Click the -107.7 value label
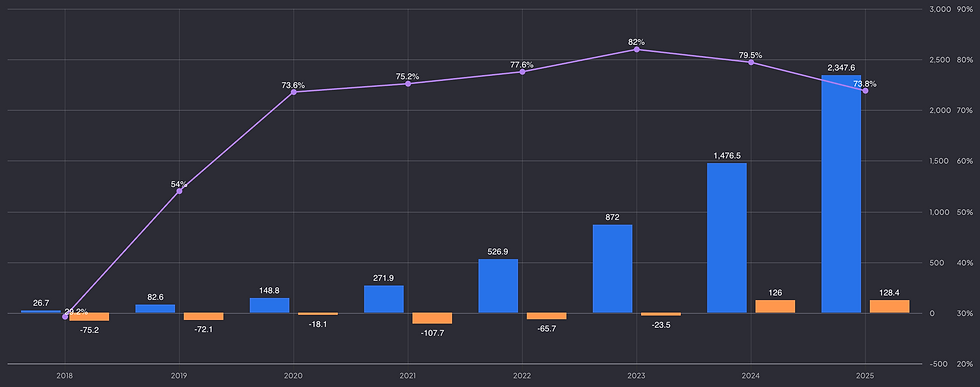Screen dimensions: 980x387 point(432,333)
